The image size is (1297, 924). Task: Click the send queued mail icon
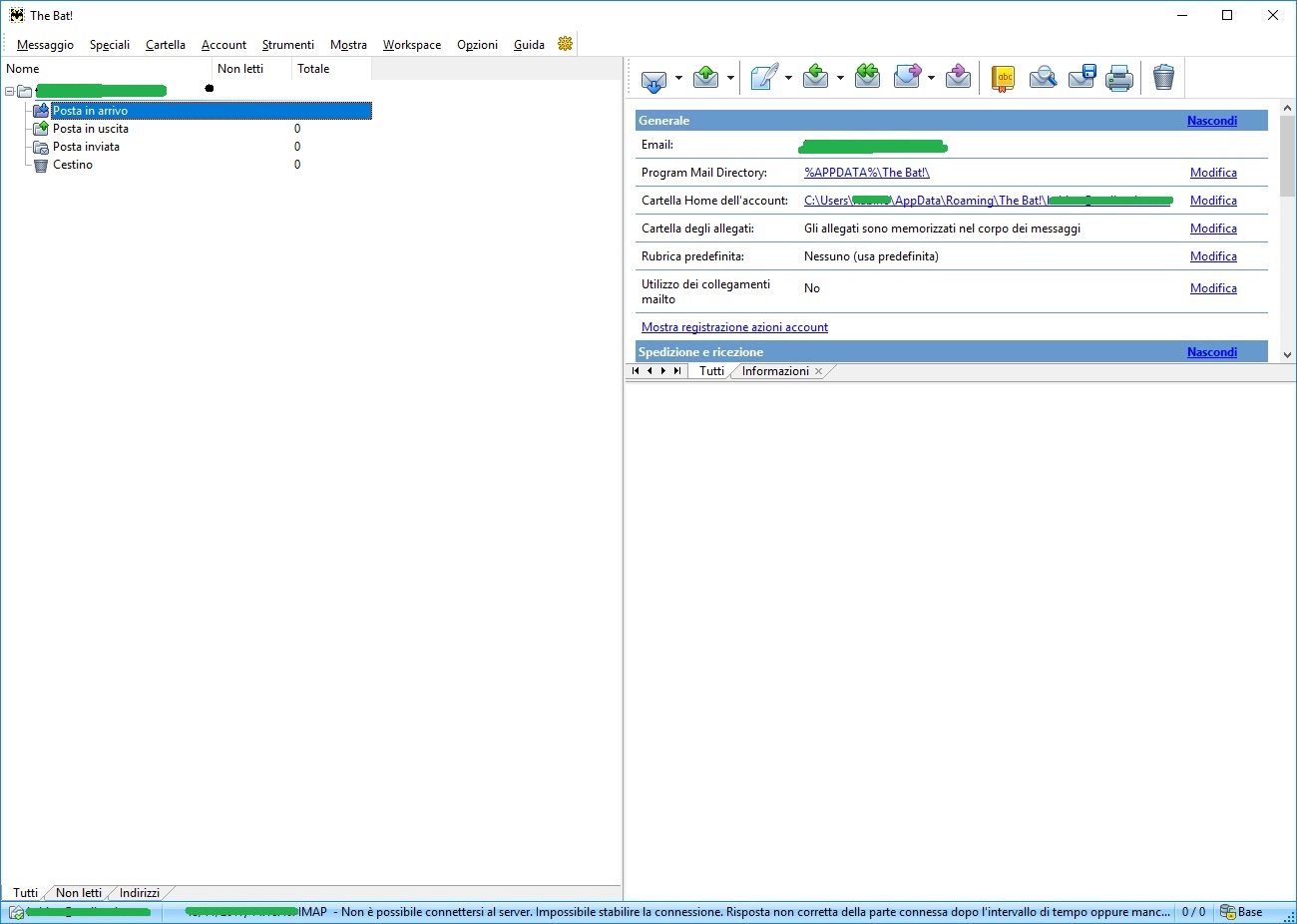pyautogui.click(x=706, y=77)
